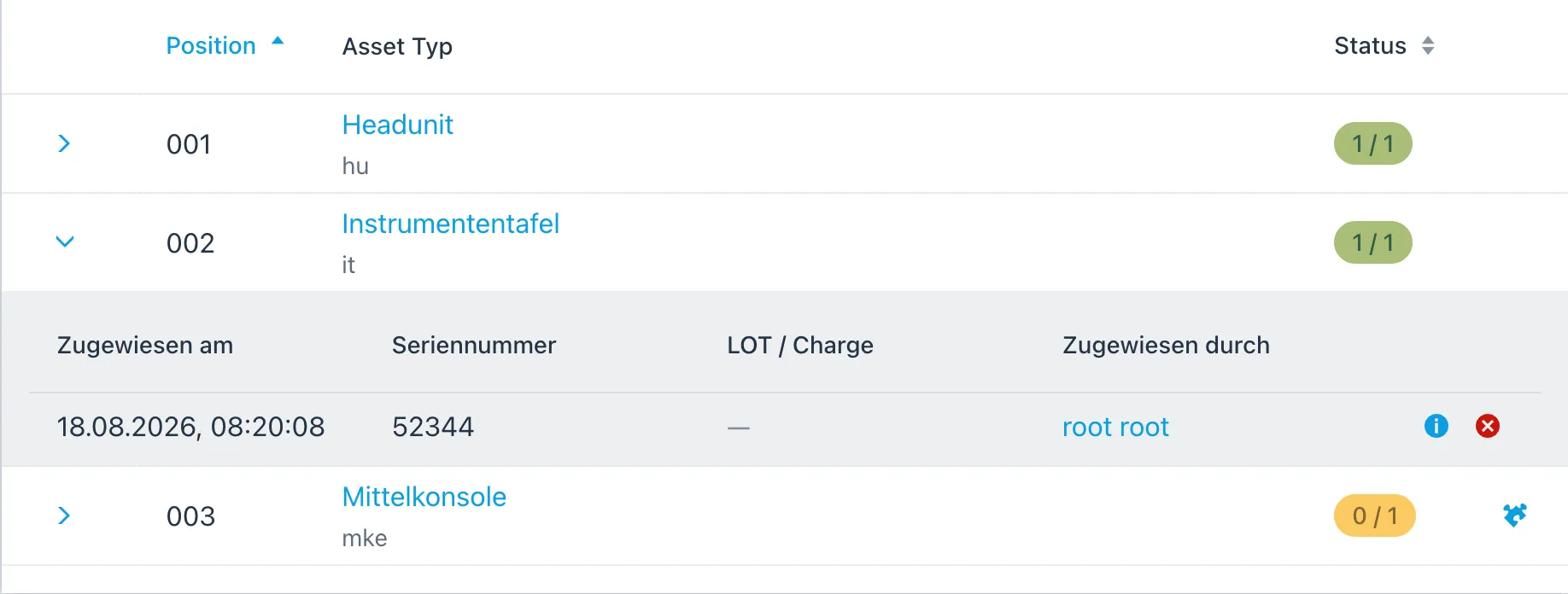The height and width of the screenshot is (594, 1568).
Task: Open the root root user link
Action: 1115,427
